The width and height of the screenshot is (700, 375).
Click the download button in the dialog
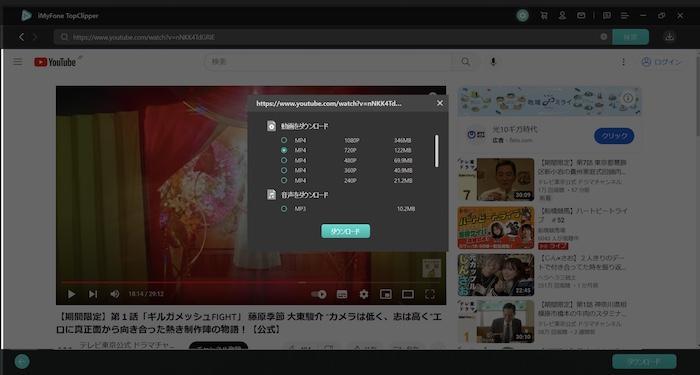(346, 231)
